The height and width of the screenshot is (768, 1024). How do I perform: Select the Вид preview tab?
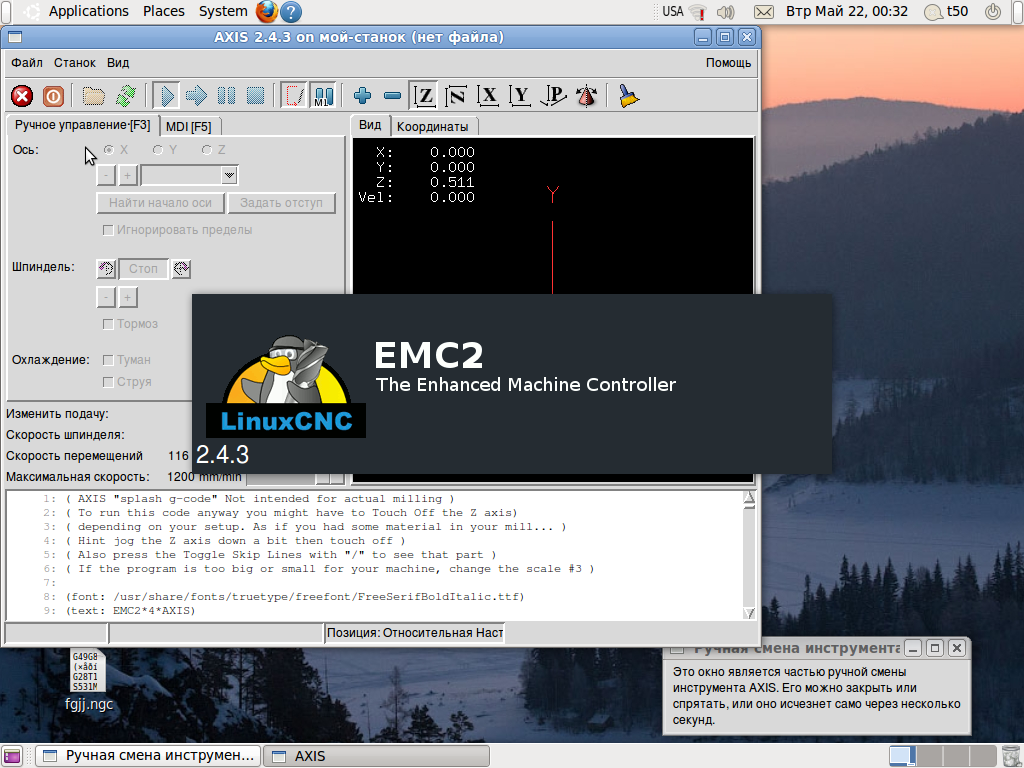370,125
